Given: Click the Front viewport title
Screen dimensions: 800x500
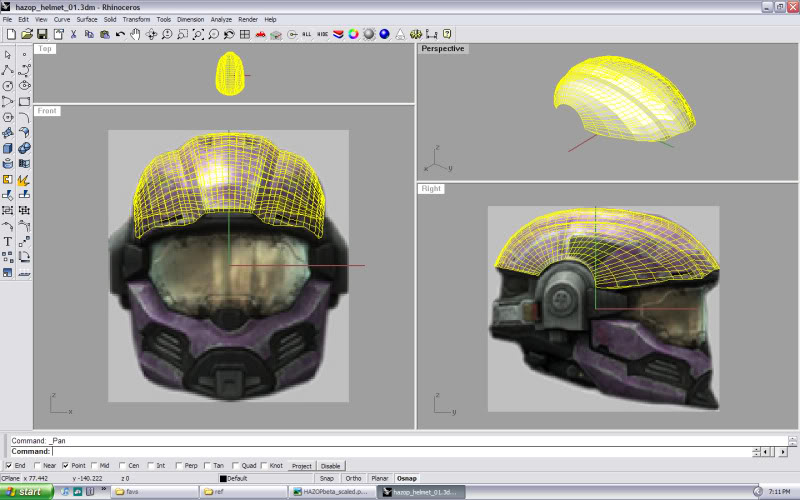Looking at the screenshot, I should [x=47, y=111].
